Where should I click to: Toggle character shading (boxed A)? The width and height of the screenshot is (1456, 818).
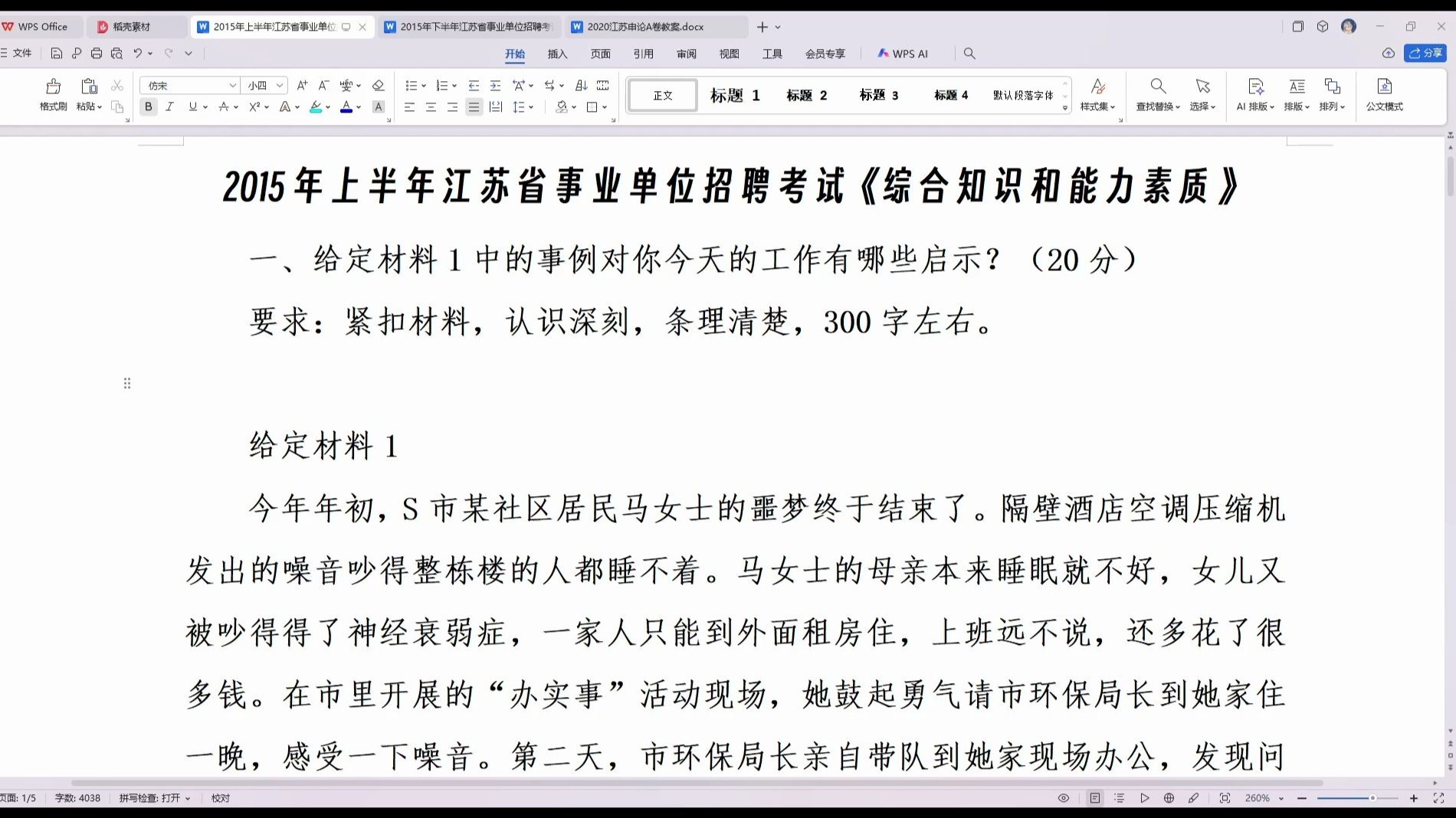[x=378, y=107]
